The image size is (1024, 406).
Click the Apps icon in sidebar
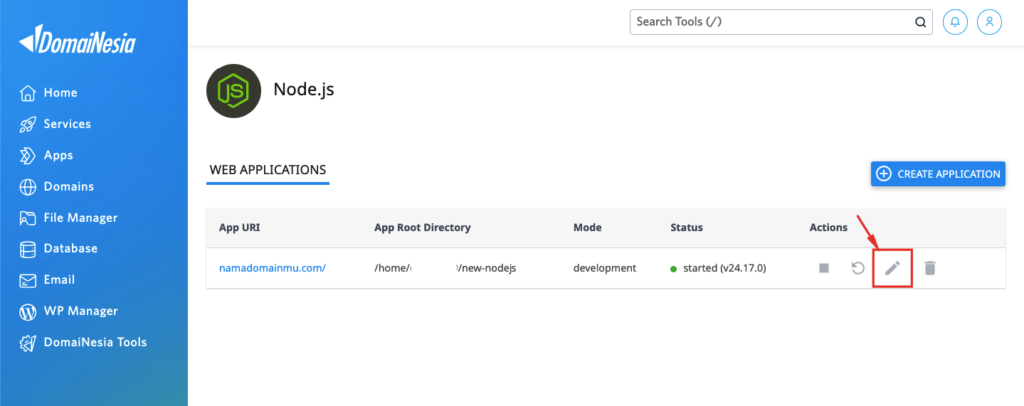click(27, 155)
